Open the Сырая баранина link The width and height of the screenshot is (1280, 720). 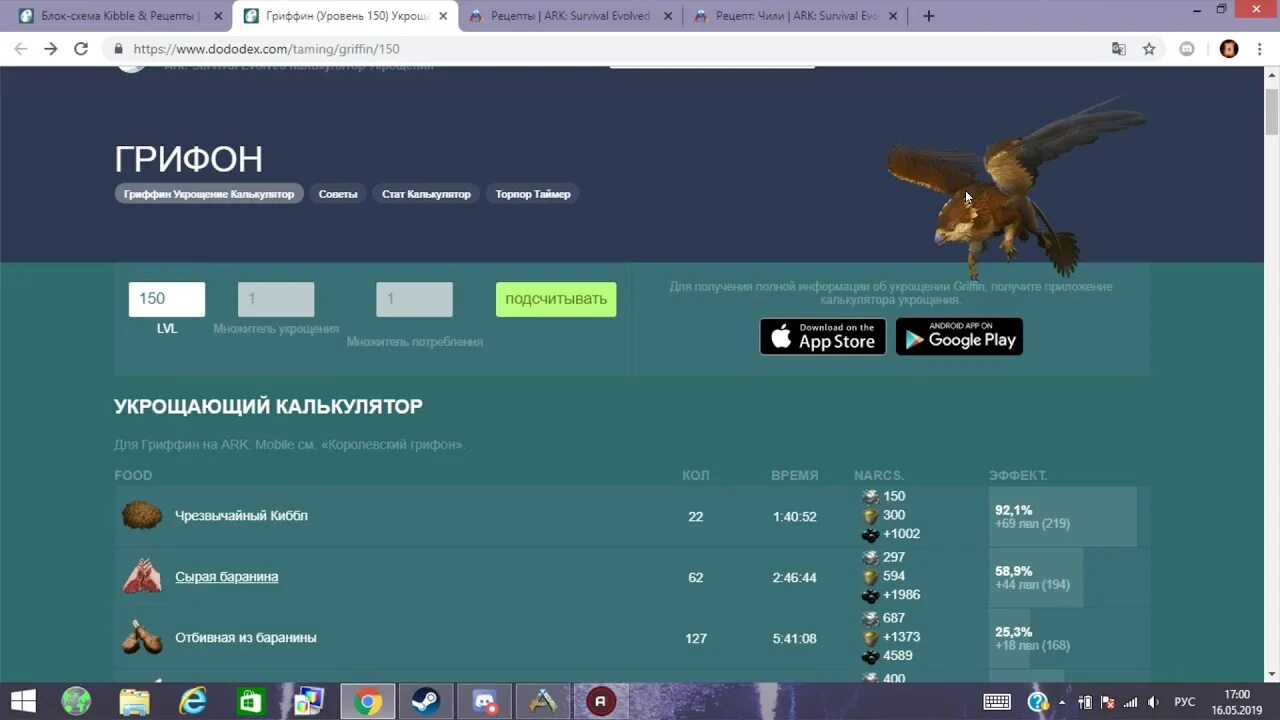(x=227, y=577)
